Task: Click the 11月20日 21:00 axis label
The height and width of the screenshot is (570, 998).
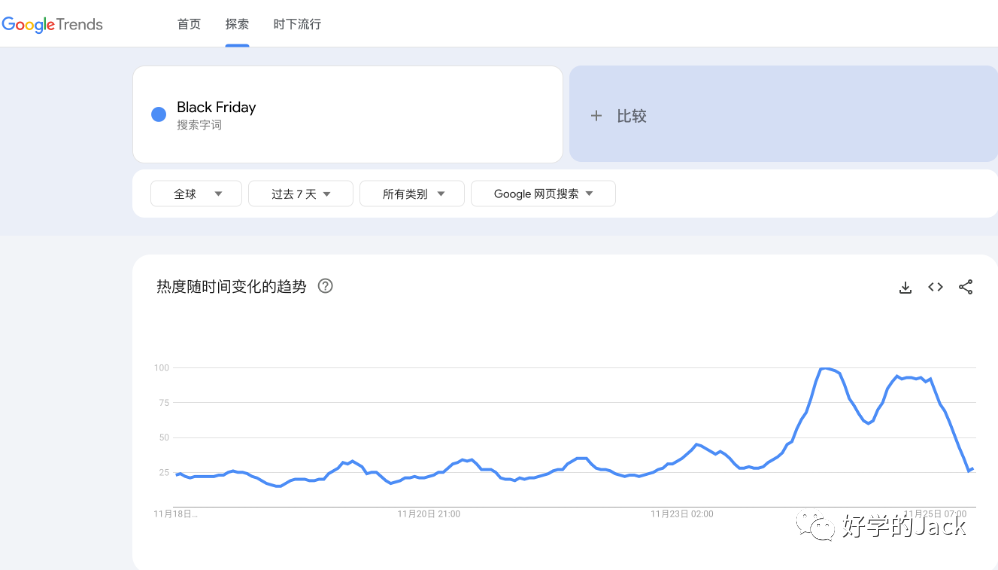Action: pyautogui.click(x=429, y=514)
